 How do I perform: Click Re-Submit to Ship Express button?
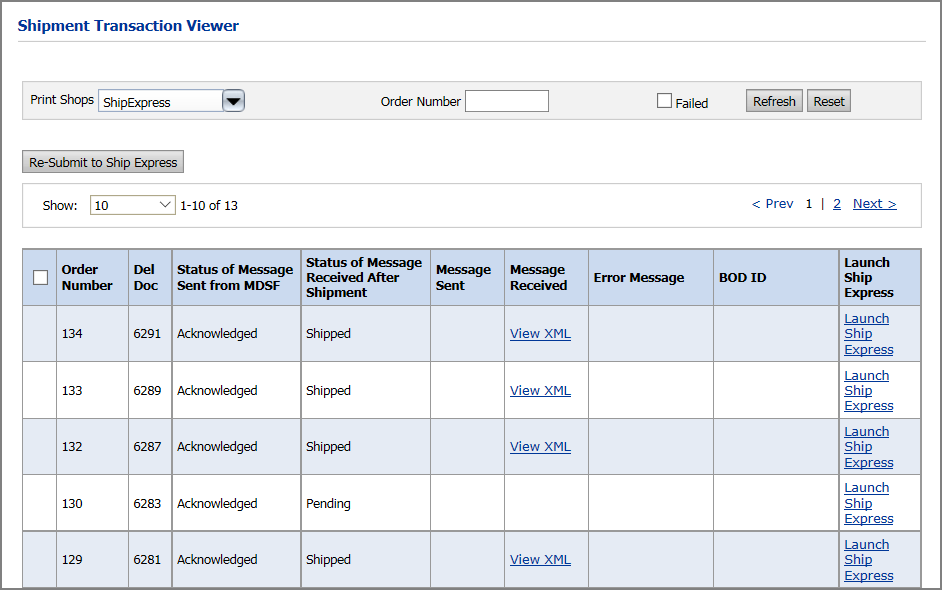103,162
